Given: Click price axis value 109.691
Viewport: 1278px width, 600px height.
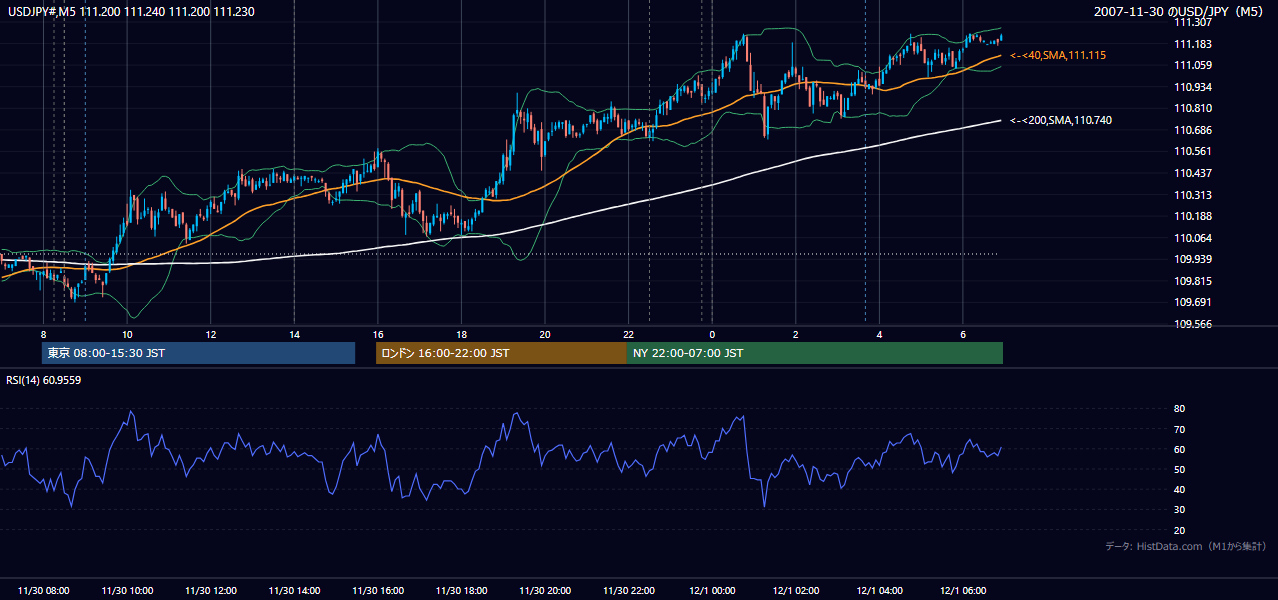Looking at the screenshot, I should (1192, 302).
